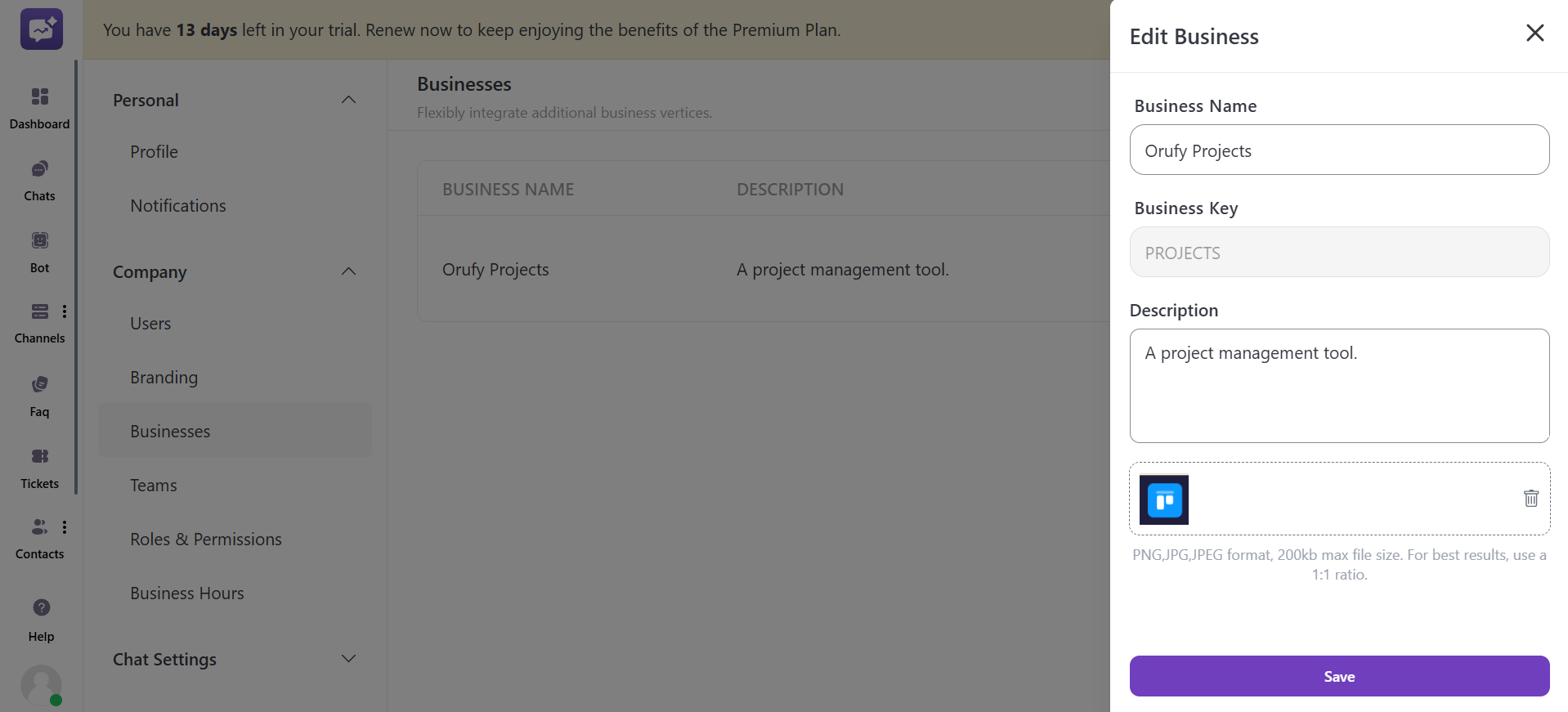Go to the Bot icon
The image size is (1568, 712).
(39, 240)
